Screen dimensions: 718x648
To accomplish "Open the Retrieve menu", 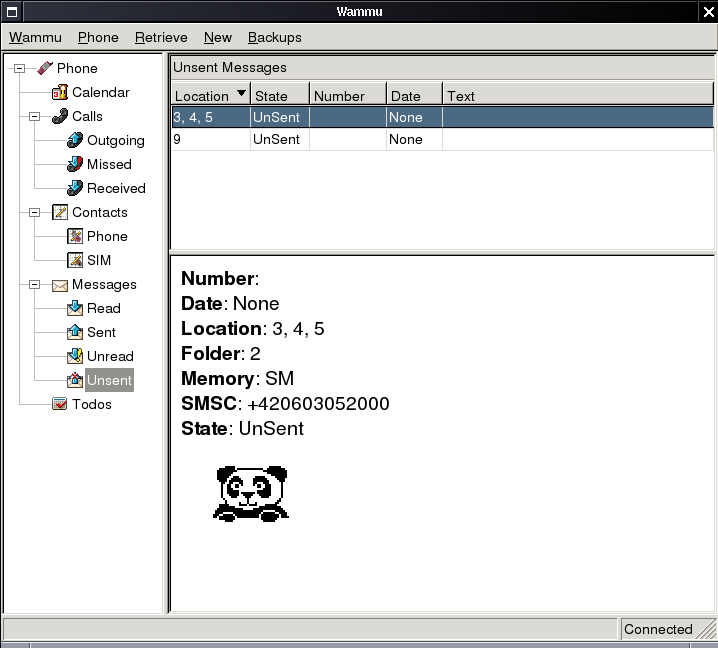I will (161, 37).
